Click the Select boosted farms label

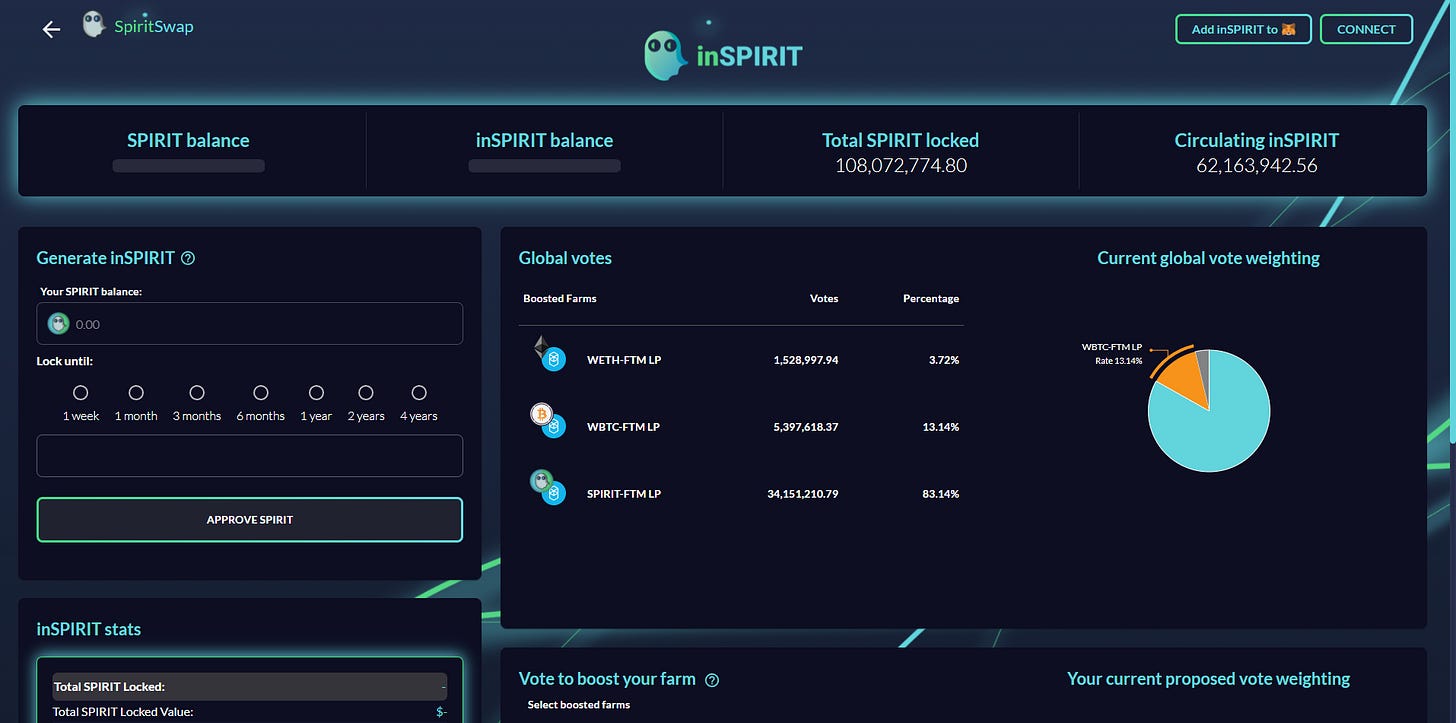[578, 705]
